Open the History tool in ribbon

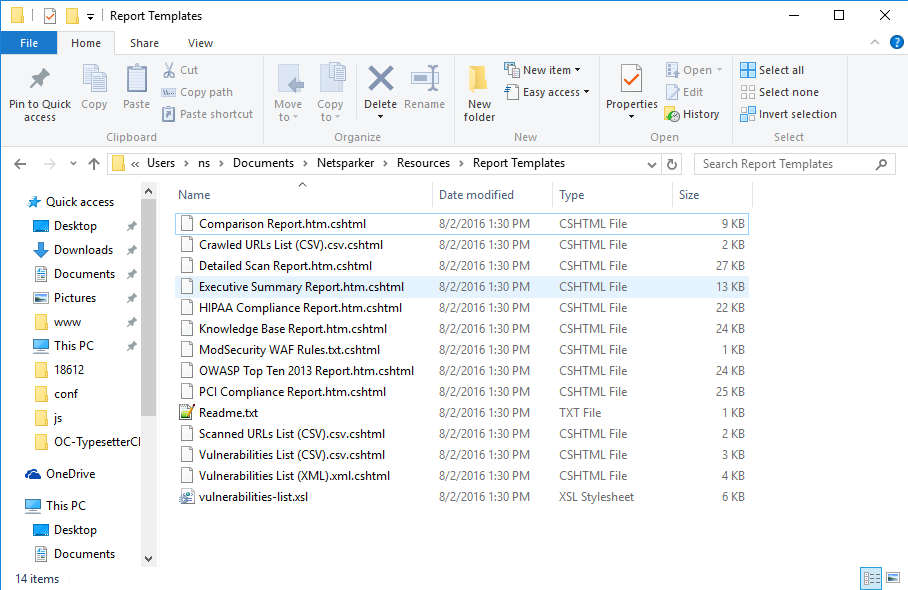[692, 114]
